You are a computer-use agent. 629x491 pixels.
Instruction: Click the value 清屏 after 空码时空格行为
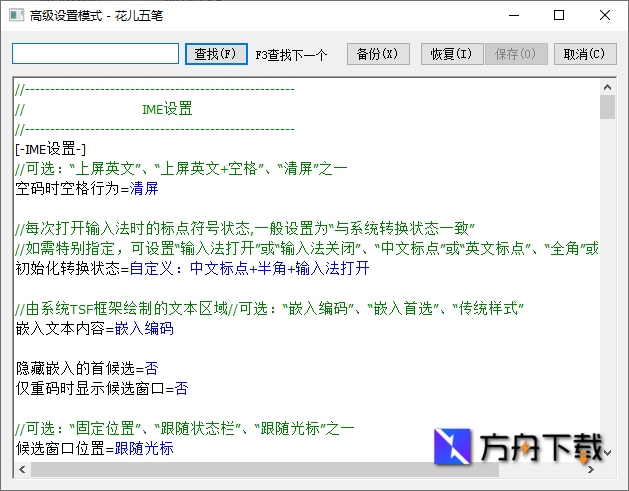(x=144, y=189)
